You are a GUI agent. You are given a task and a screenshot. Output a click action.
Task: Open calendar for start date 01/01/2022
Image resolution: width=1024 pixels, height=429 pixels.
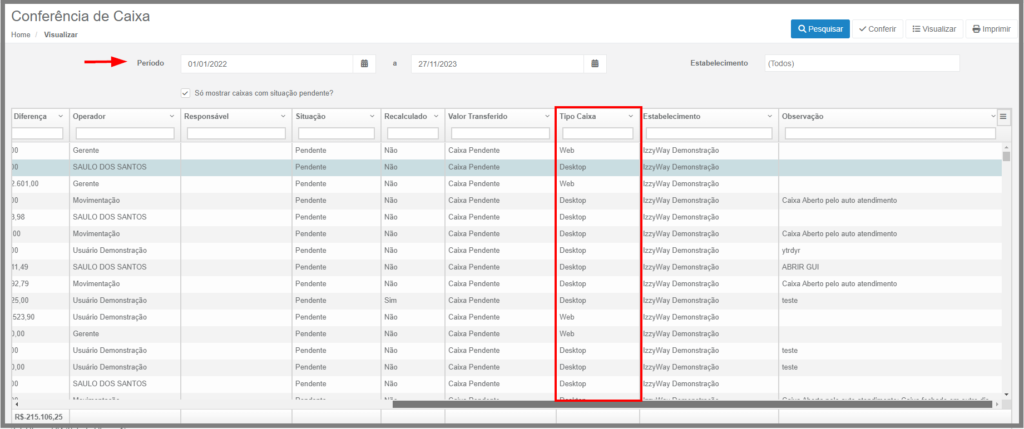click(x=365, y=64)
